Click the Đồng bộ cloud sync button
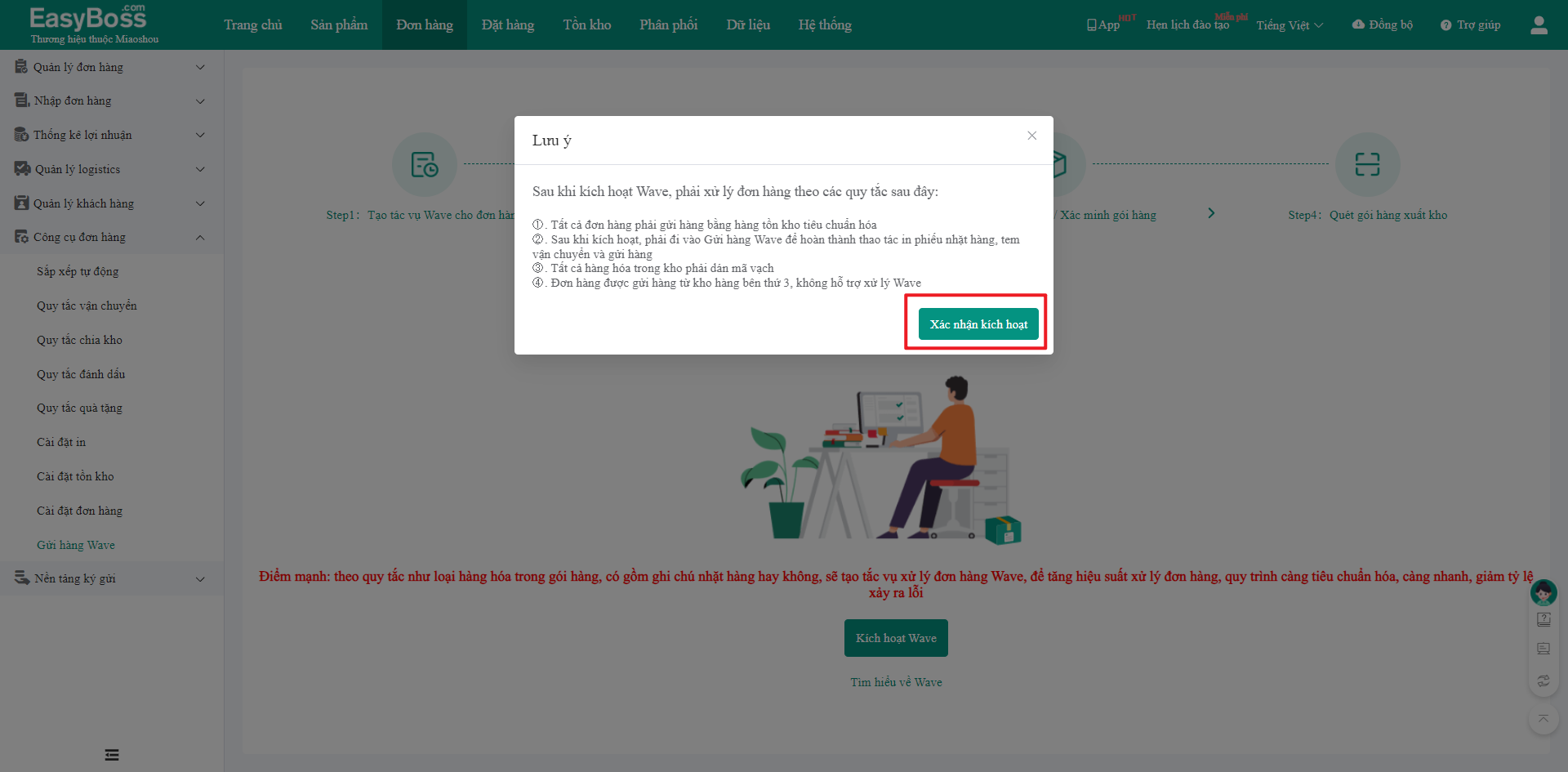The width and height of the screenshot is (1568, 772). point(1382,25)
